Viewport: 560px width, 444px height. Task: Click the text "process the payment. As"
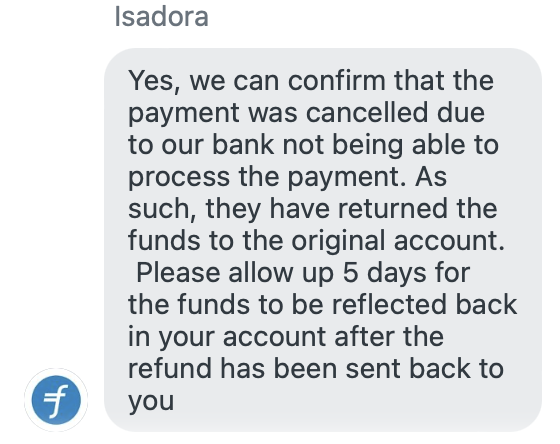click(x=288, y=177)
